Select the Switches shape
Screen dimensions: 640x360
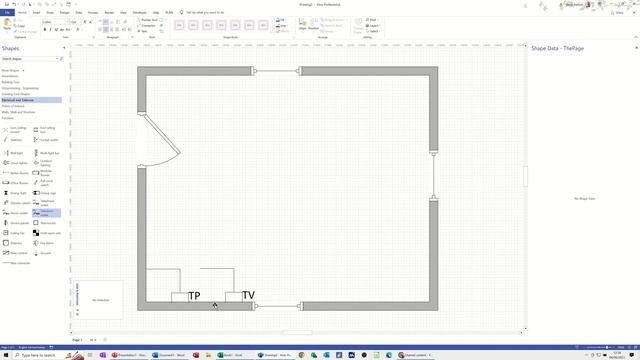[x=13, y=140]
